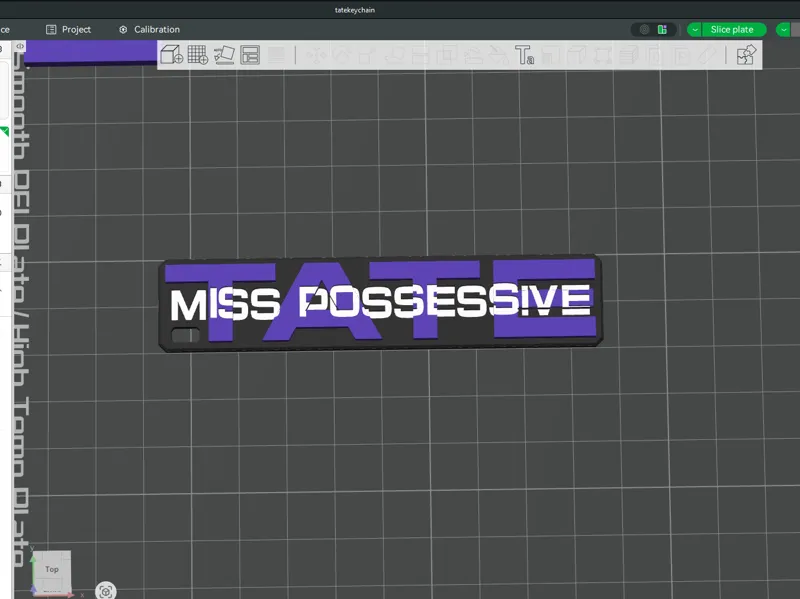Viewport: 800px width, 599px height.
Task: Select the Seam painting tool icon
Action: pos(498,55)
